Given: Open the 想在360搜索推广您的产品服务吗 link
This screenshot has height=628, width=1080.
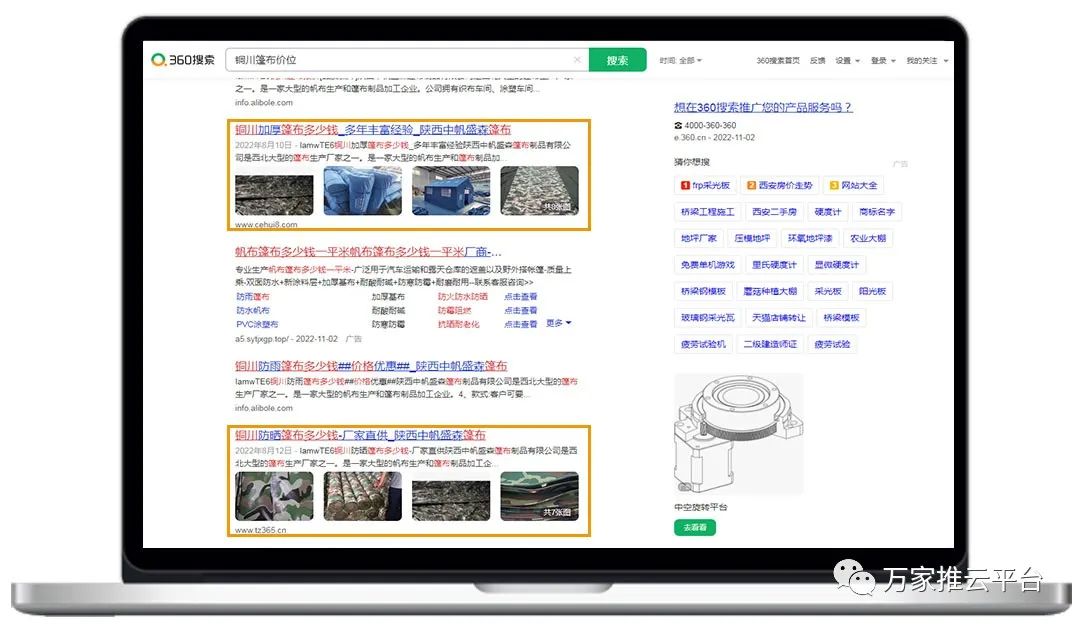Looking at the screenshot, I should [763, 108].
